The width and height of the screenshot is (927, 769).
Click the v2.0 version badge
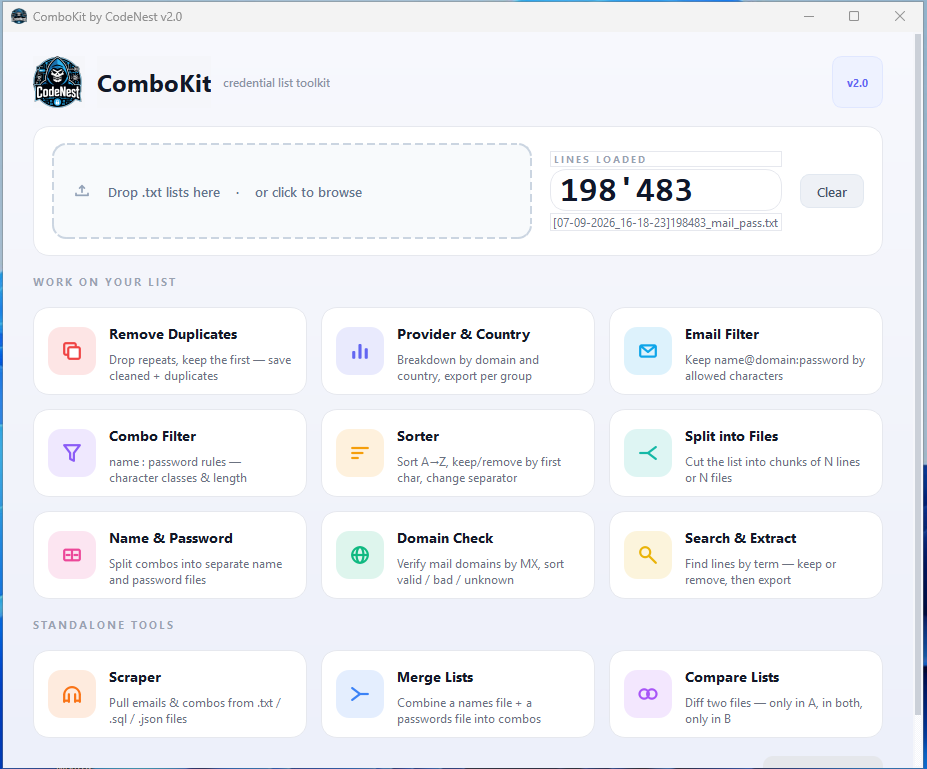pyautogui.click(x=857, y=83)
